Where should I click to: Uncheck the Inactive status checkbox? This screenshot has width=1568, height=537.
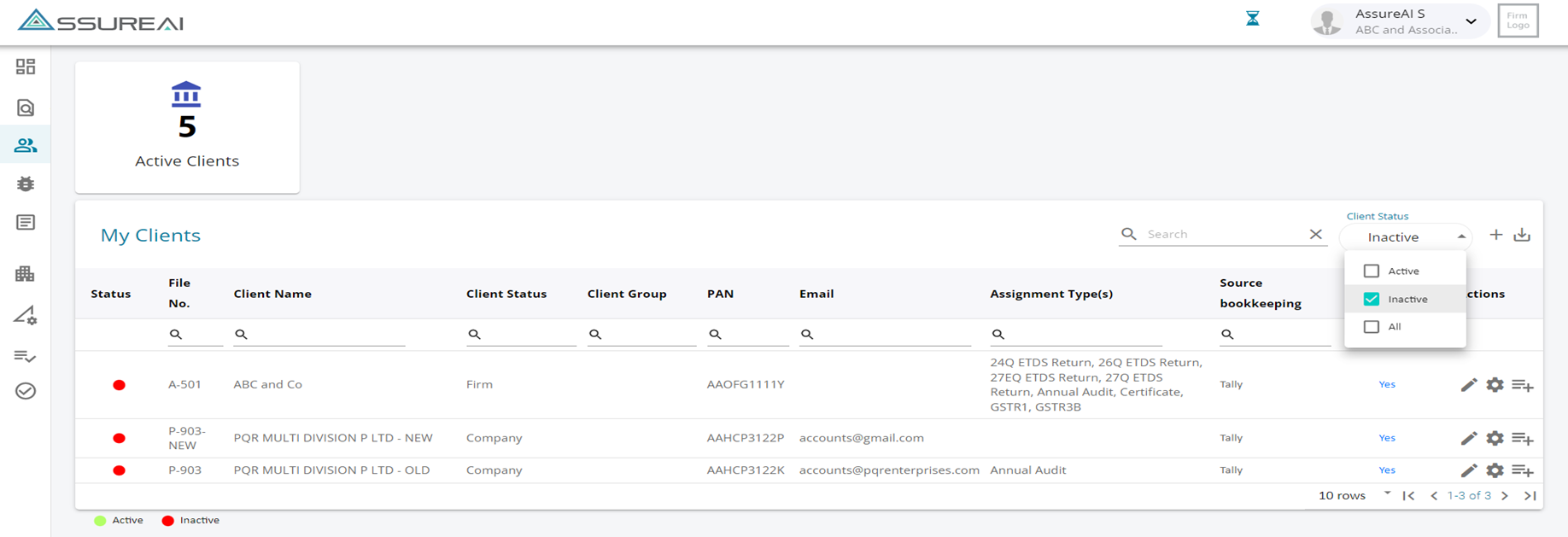coord(1372,299)
